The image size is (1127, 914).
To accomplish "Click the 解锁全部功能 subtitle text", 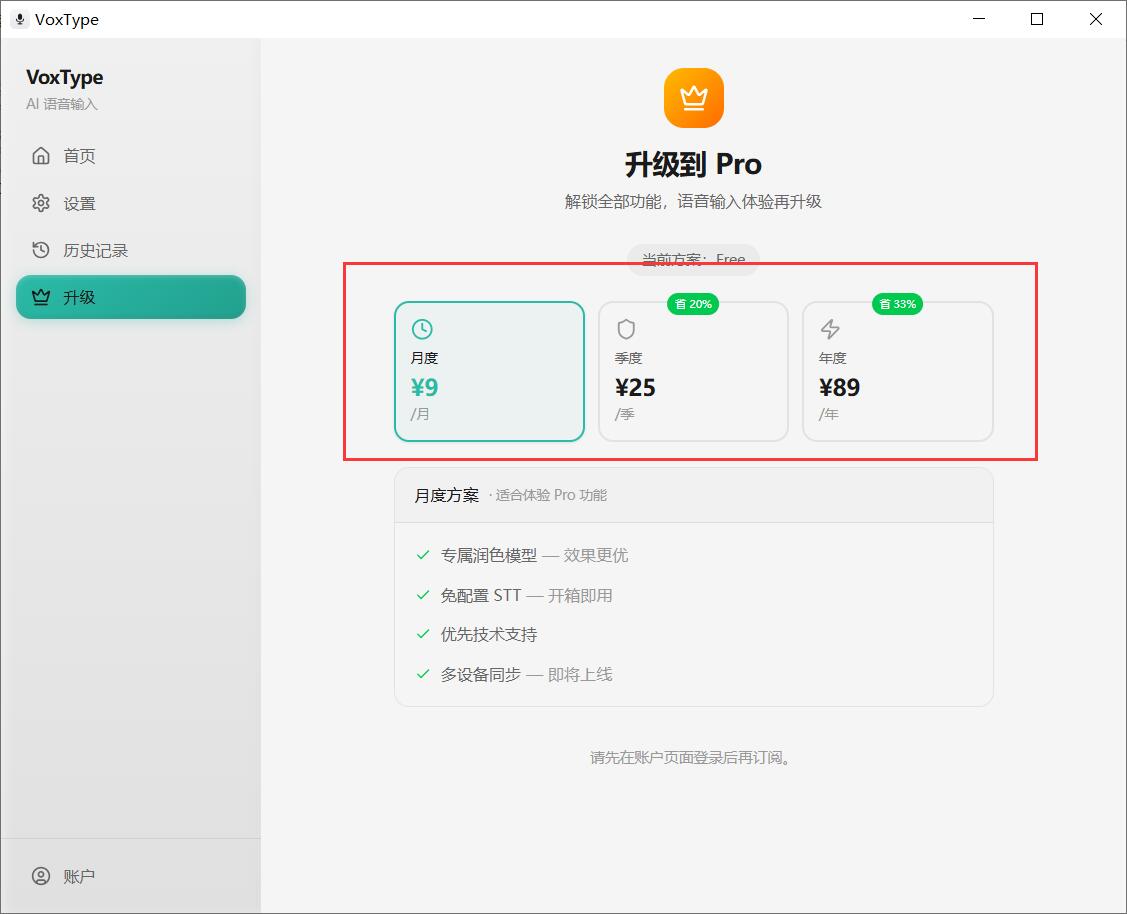I will (x=693, y=201).
